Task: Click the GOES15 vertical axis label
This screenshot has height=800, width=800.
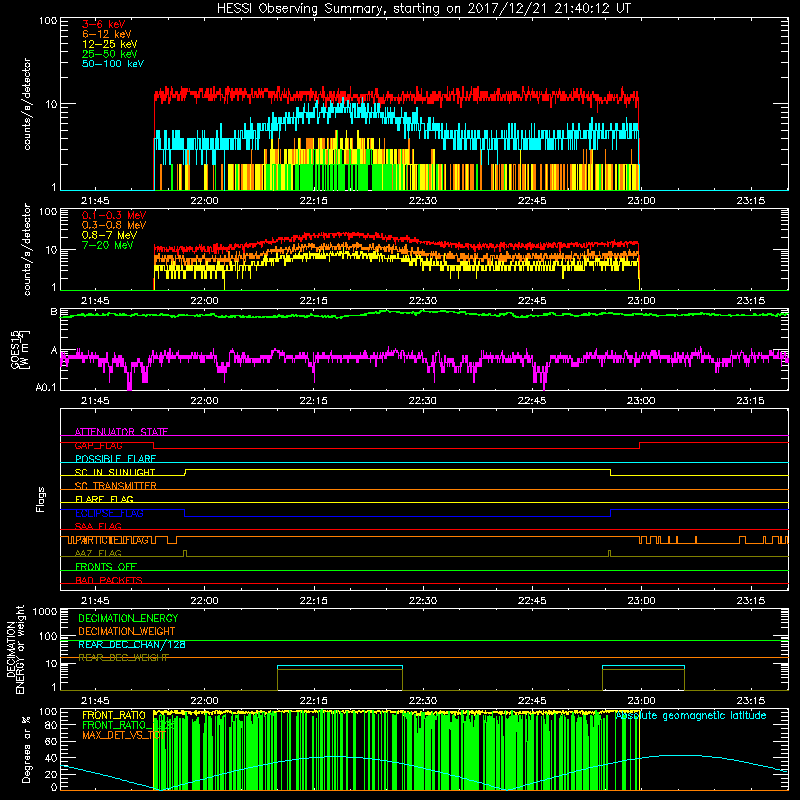Action: [20, 349]
